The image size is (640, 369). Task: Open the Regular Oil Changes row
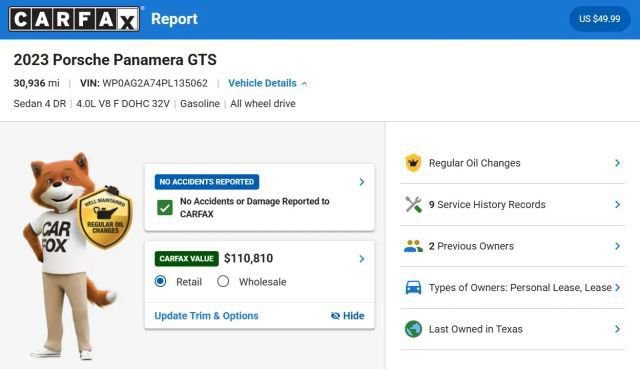coord(512,163)
